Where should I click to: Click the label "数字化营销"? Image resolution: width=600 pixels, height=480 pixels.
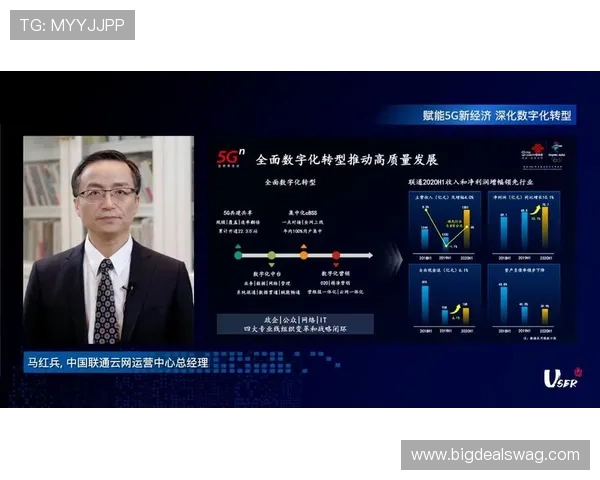click(336, 274)
